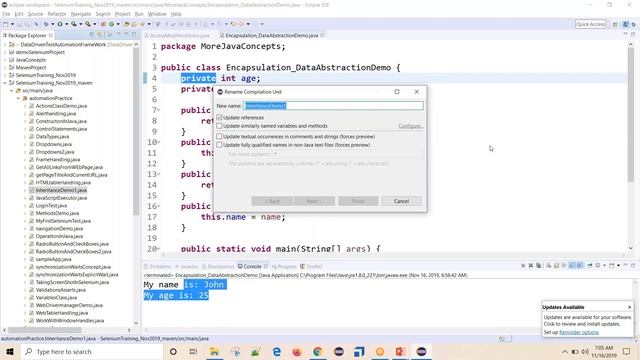Close the Rename Compilation Unit dialog
This screenshot has height=360, width=640.
[x=416, y=92]
